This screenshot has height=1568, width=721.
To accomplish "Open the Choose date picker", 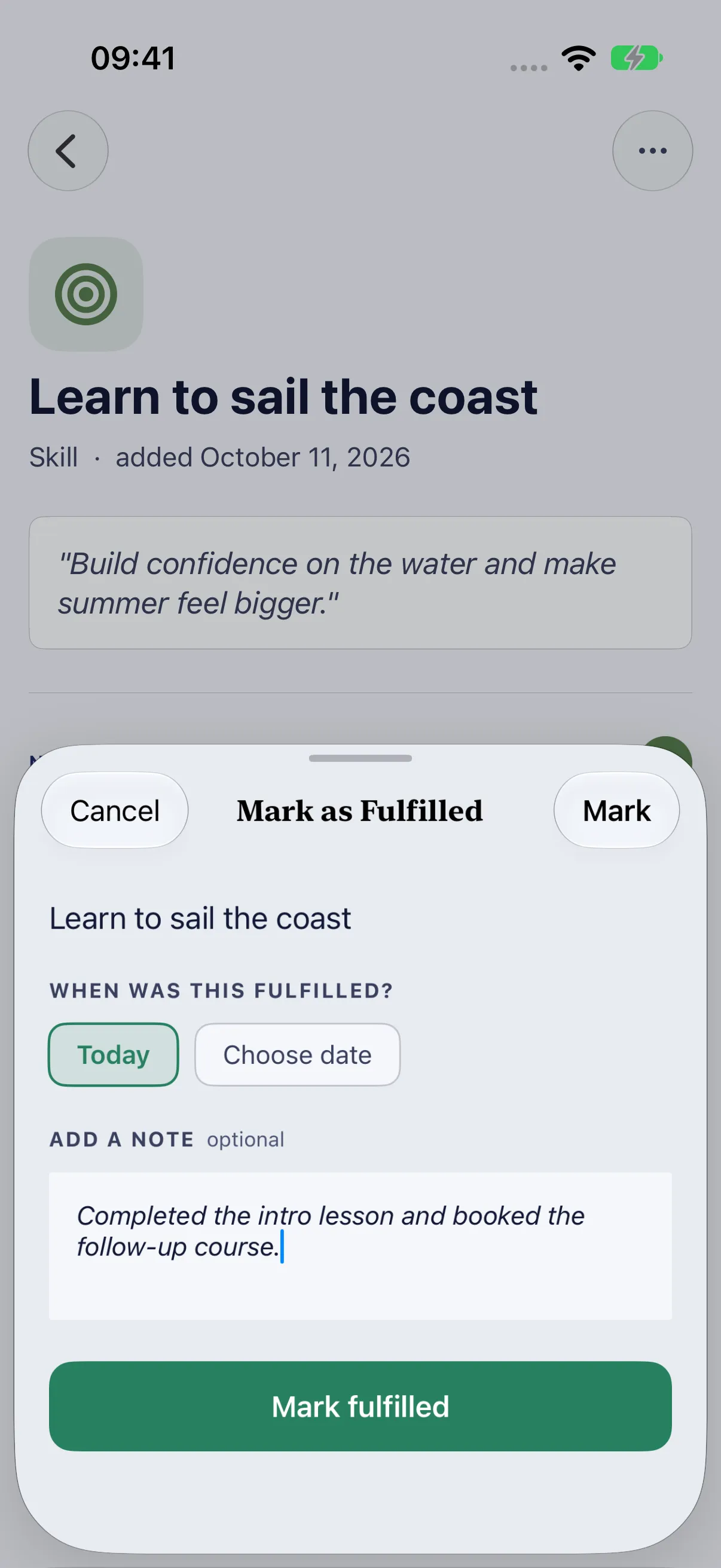I will coord(297,1054).
